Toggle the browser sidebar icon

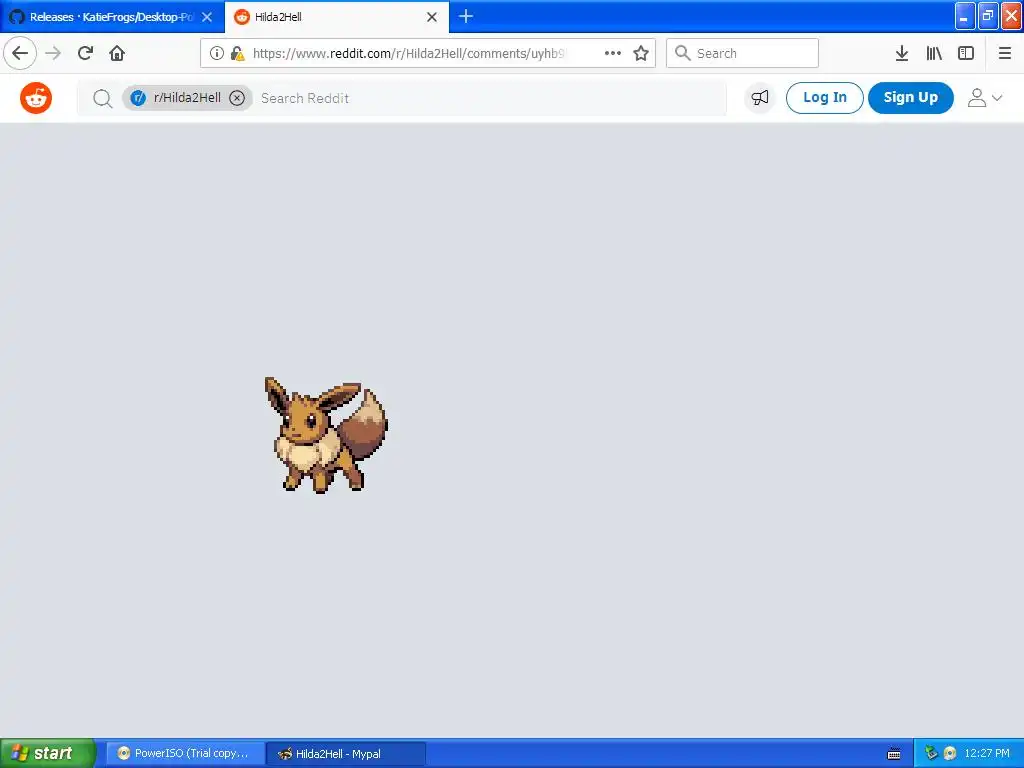coord(966,53)
